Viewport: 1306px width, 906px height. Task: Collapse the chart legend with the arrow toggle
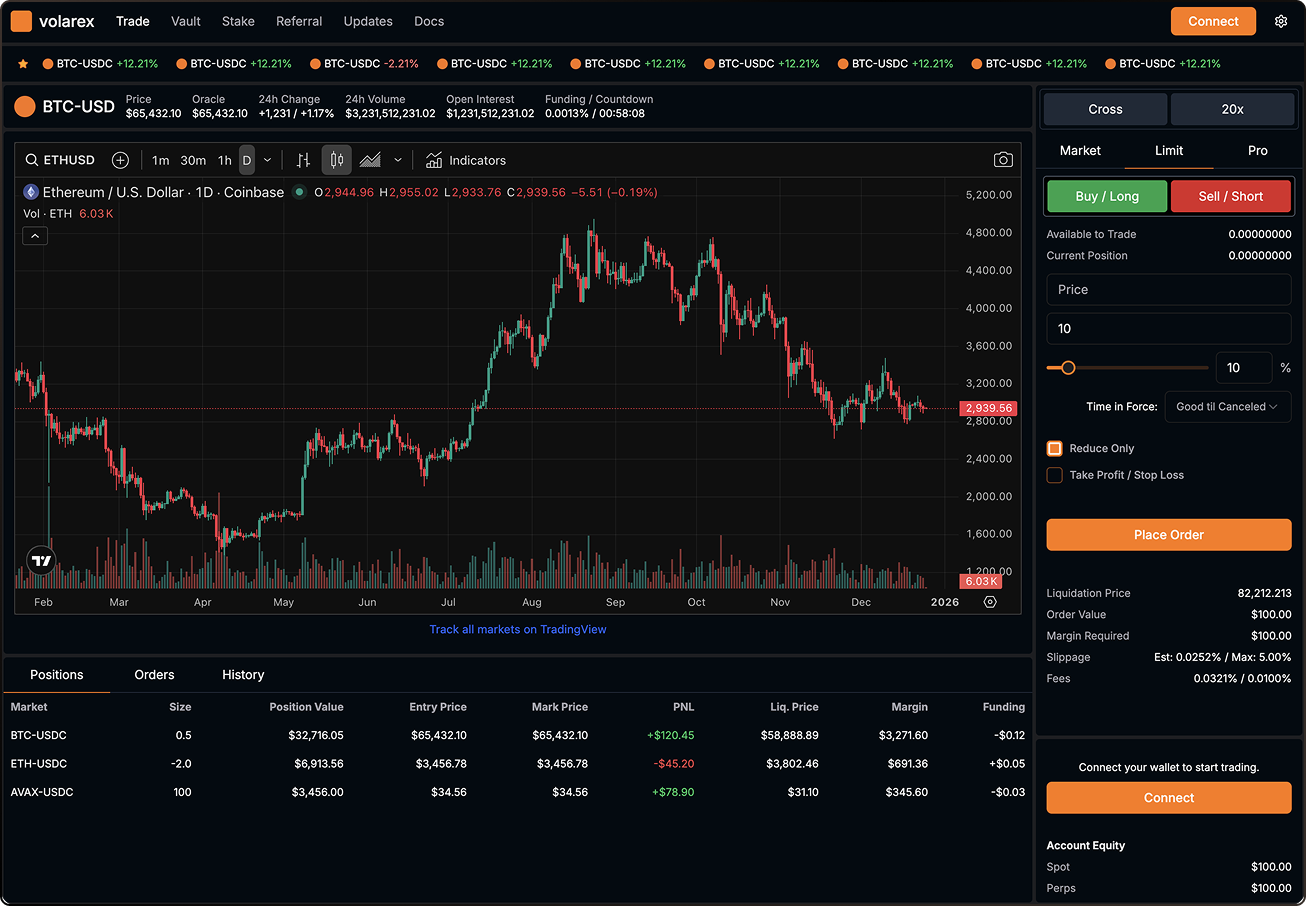[34, 235]
